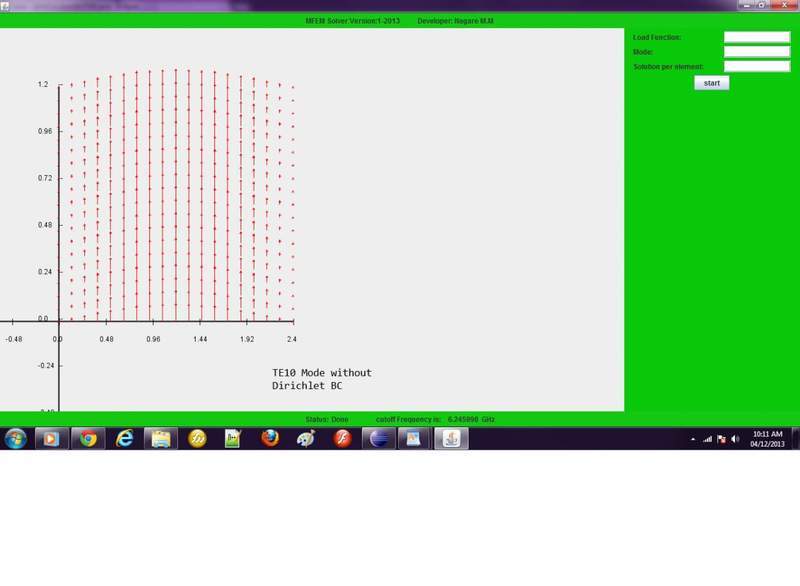Open the network signal tray icon
The height and width of the screenshot is (586, 800).
pos(707,439)
